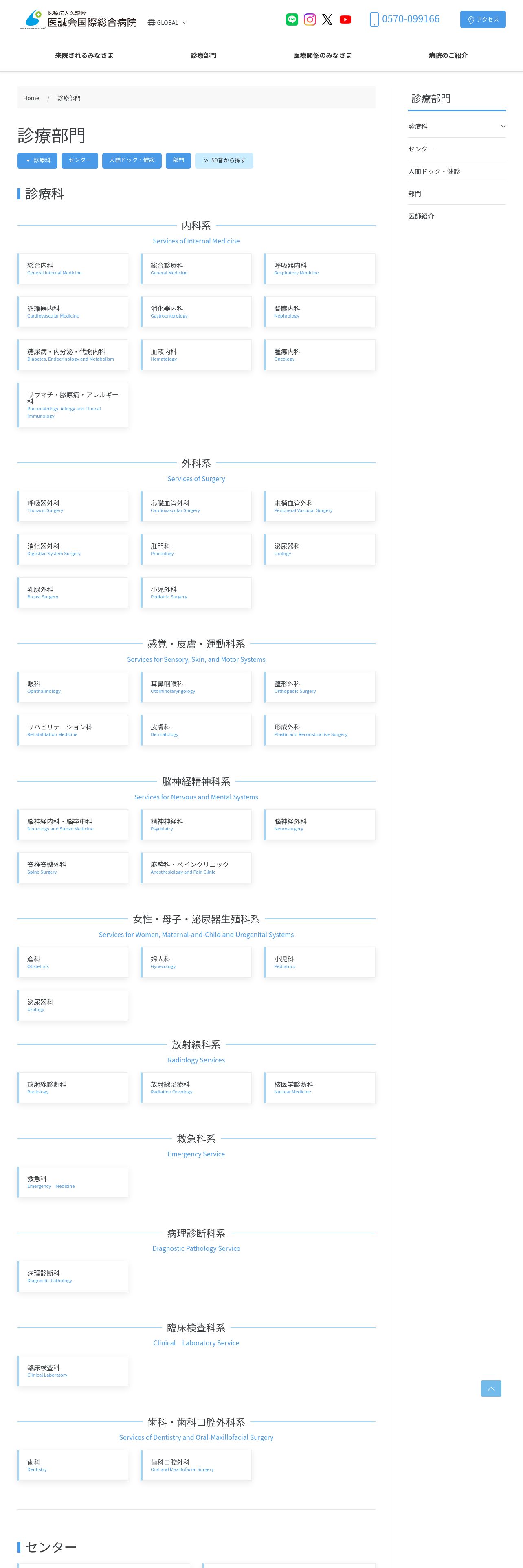
Task: Open the YouTube icon link
Action: click(x=345, y=20)
